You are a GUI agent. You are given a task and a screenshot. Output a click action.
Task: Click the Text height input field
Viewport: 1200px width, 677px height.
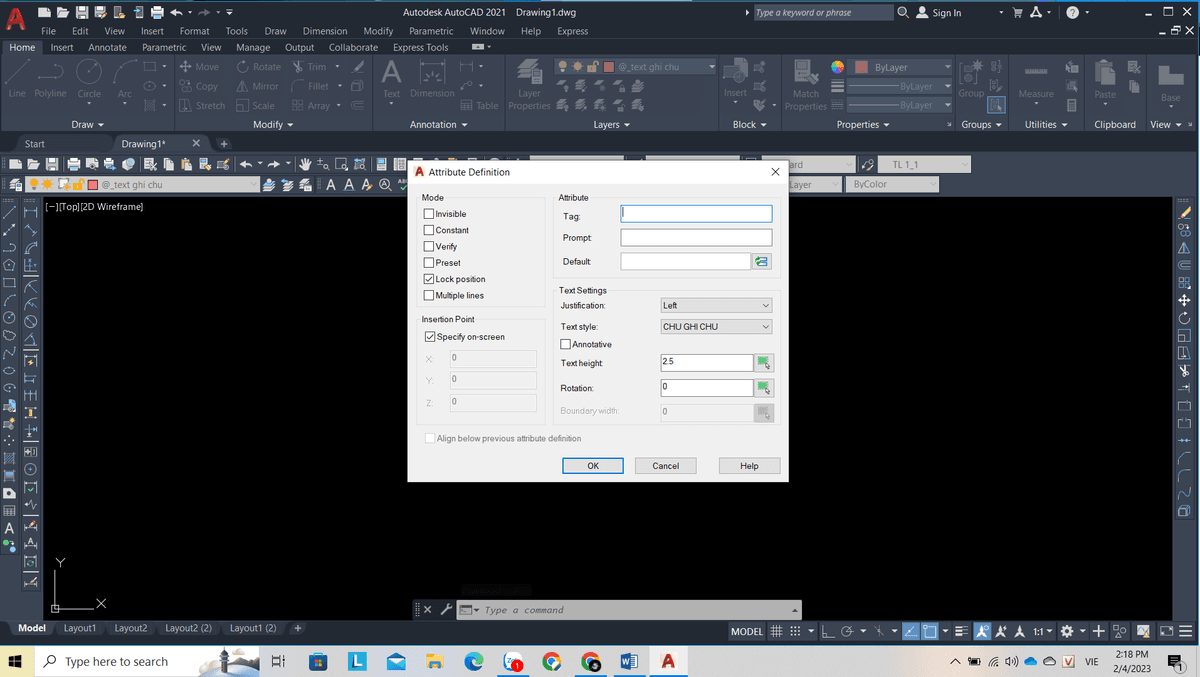(x=707, y=363)
